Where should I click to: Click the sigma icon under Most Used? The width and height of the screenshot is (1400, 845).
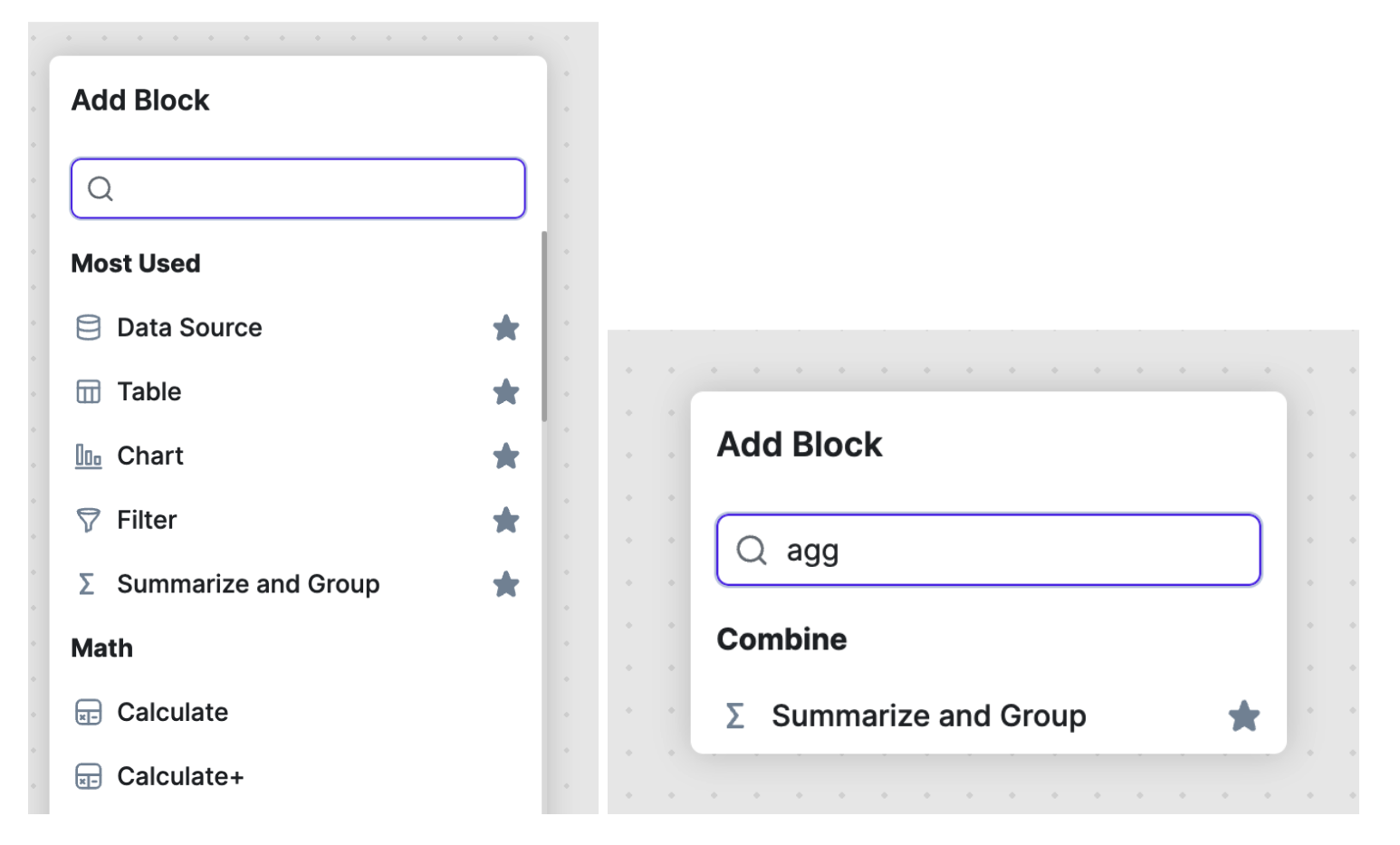[87, 584]
